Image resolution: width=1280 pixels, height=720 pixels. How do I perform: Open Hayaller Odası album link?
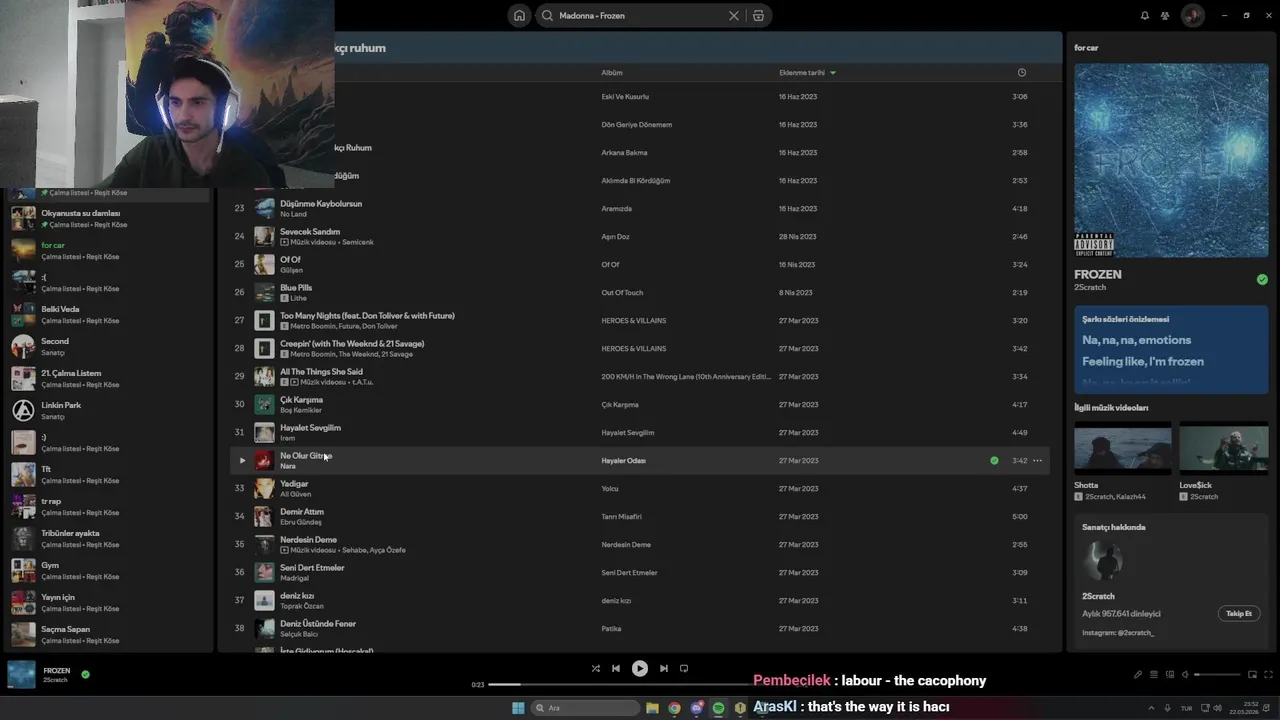pos(623,461)
